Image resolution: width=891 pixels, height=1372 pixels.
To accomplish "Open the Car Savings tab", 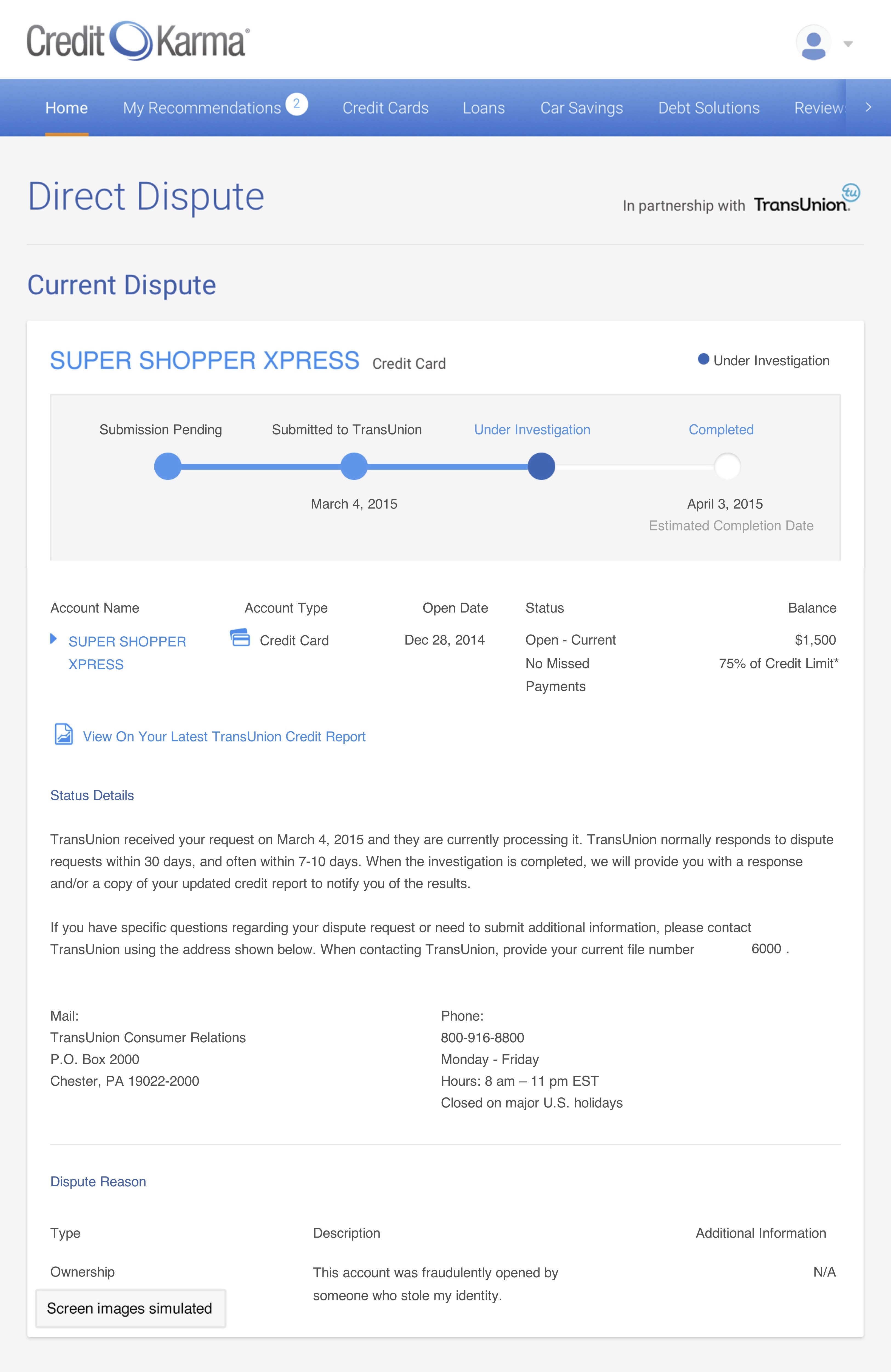I will click(581, 108).
